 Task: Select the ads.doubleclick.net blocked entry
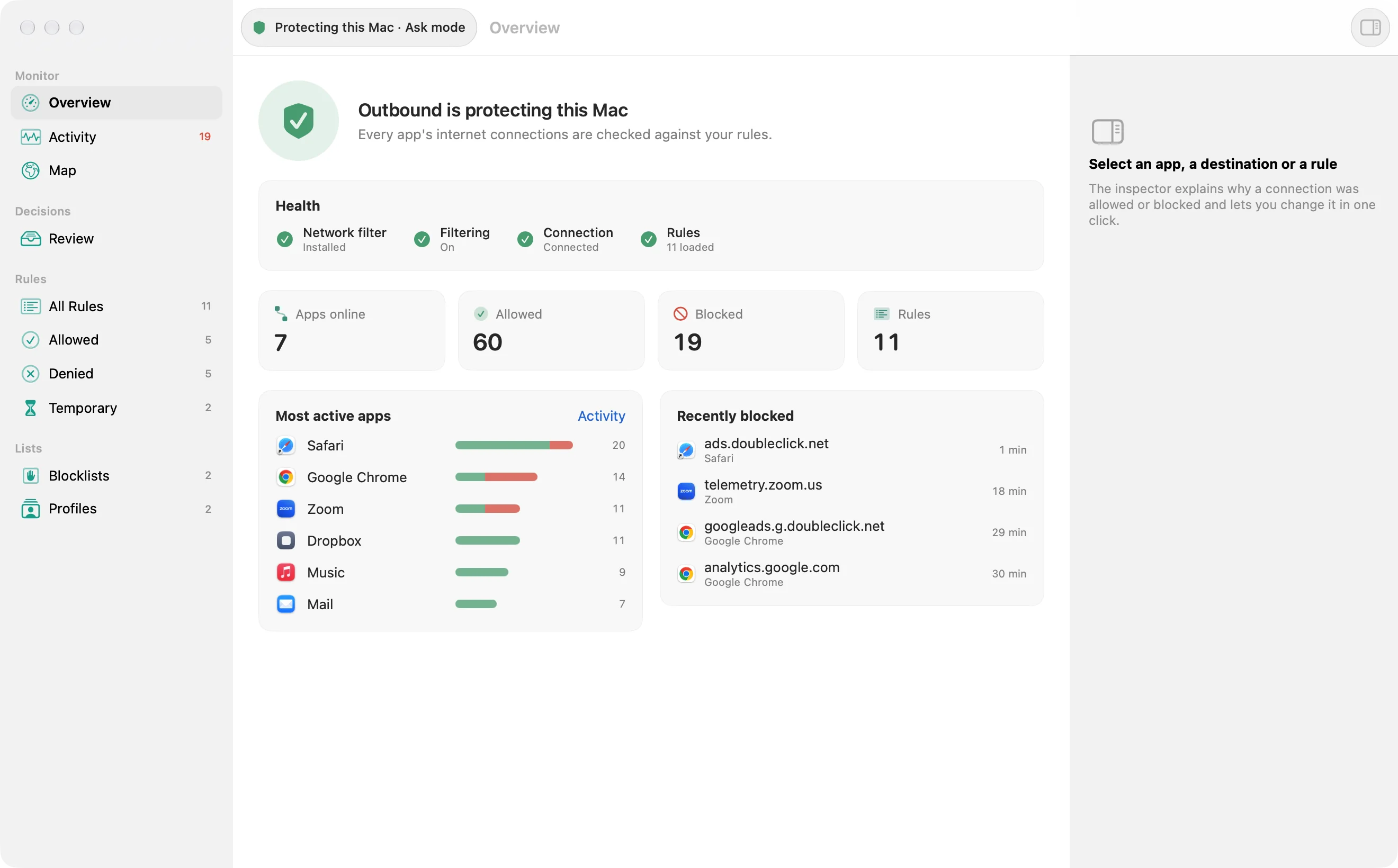tap(851, 450)
